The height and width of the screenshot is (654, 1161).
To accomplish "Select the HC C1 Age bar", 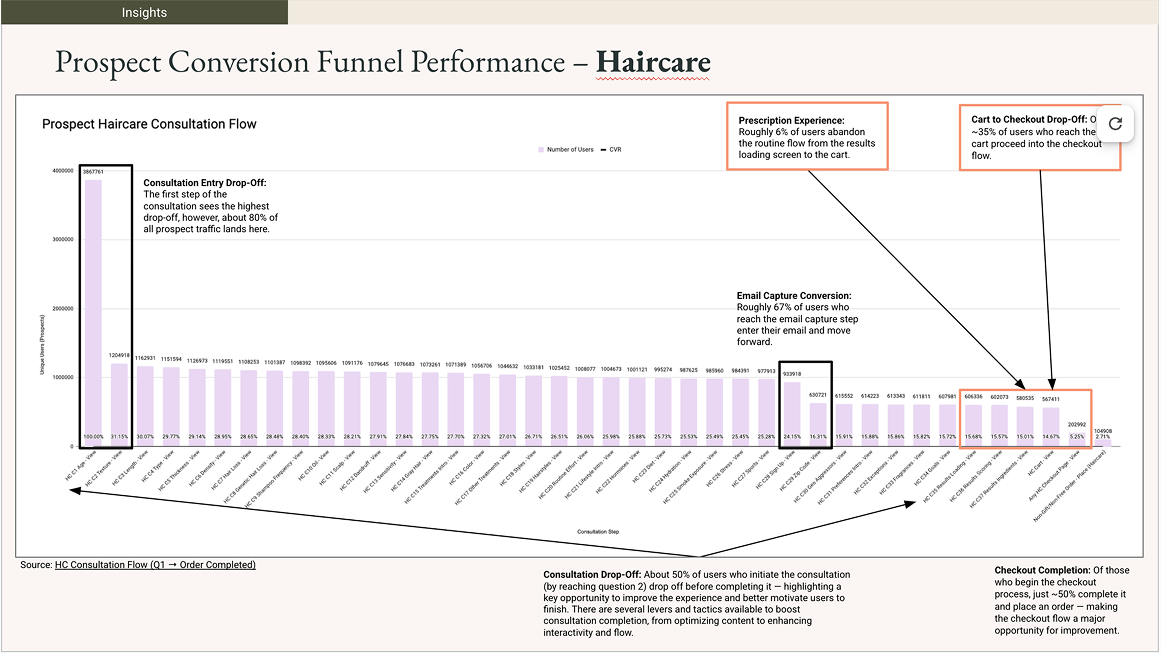I will click(93, 300).
